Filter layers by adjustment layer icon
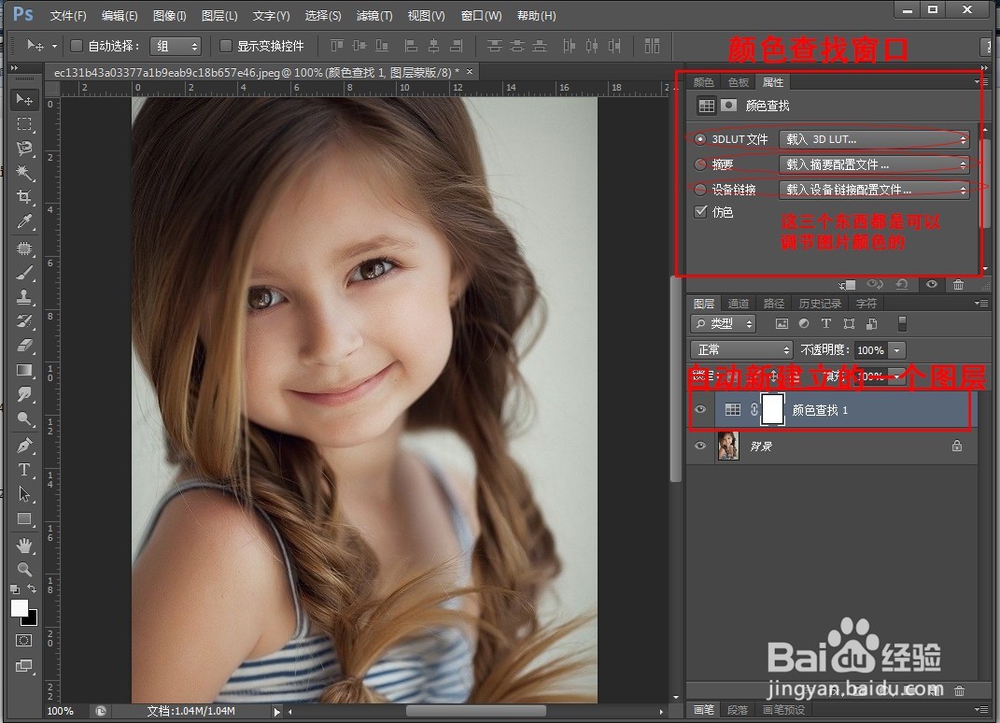This screenshot has width=1000, height=723. tap(804, 324)
